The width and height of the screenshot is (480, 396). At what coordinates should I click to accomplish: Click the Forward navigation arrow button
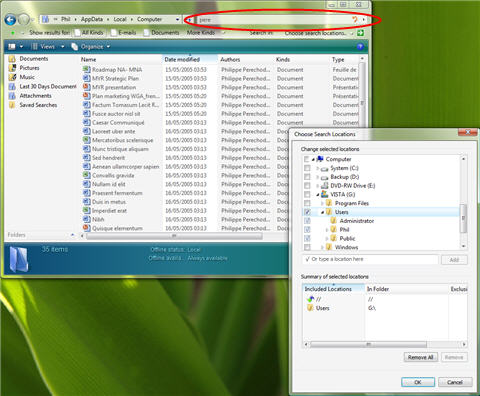tap(24, 20)
